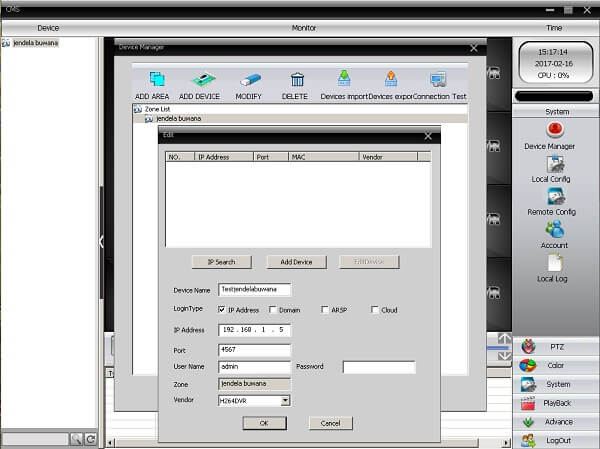Click the User Name field
This screenshot has height=449, width=600.
tap(254, 367)
